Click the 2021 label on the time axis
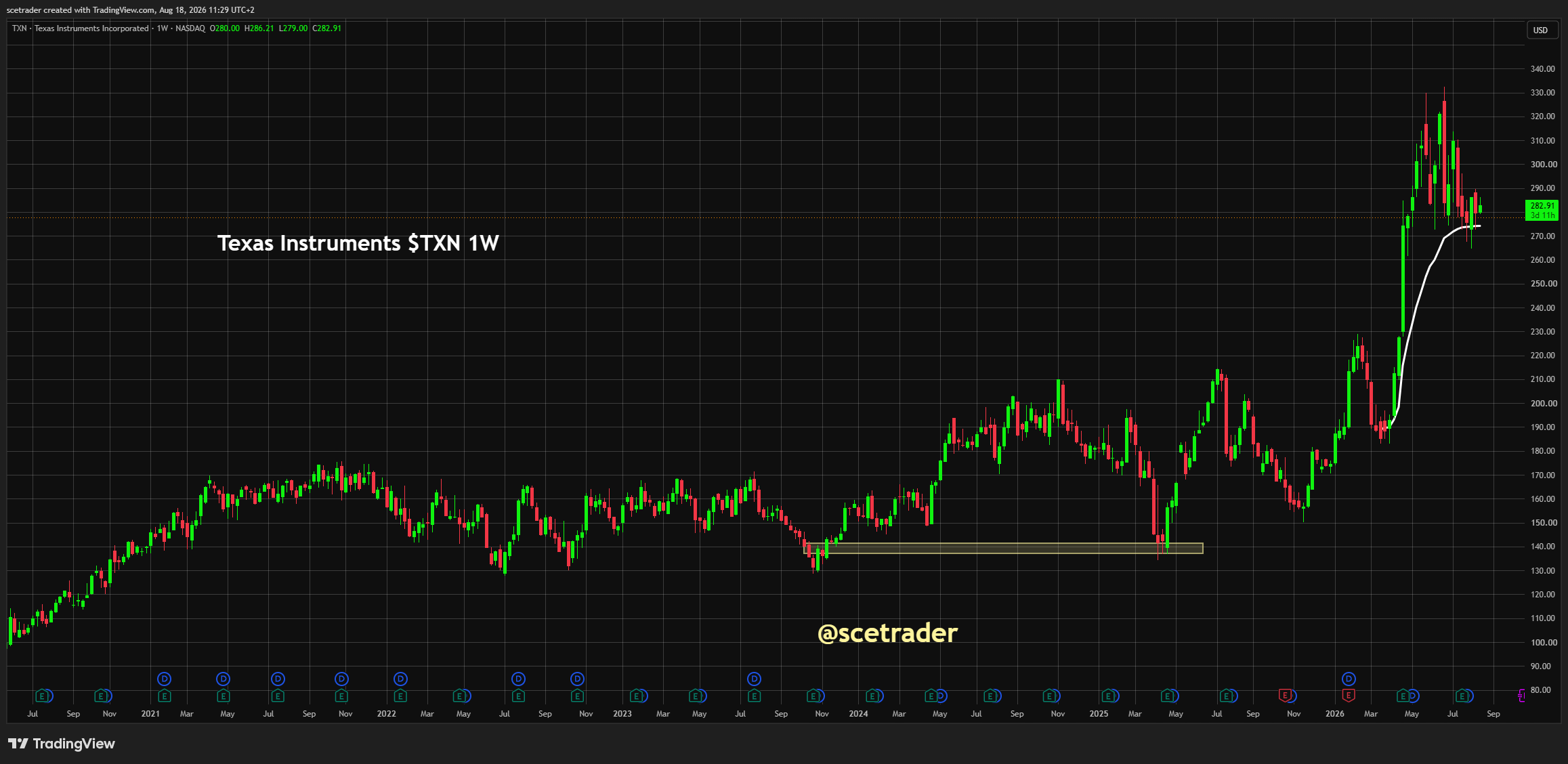Viewport: 1568px width, 764px height. 150,714
